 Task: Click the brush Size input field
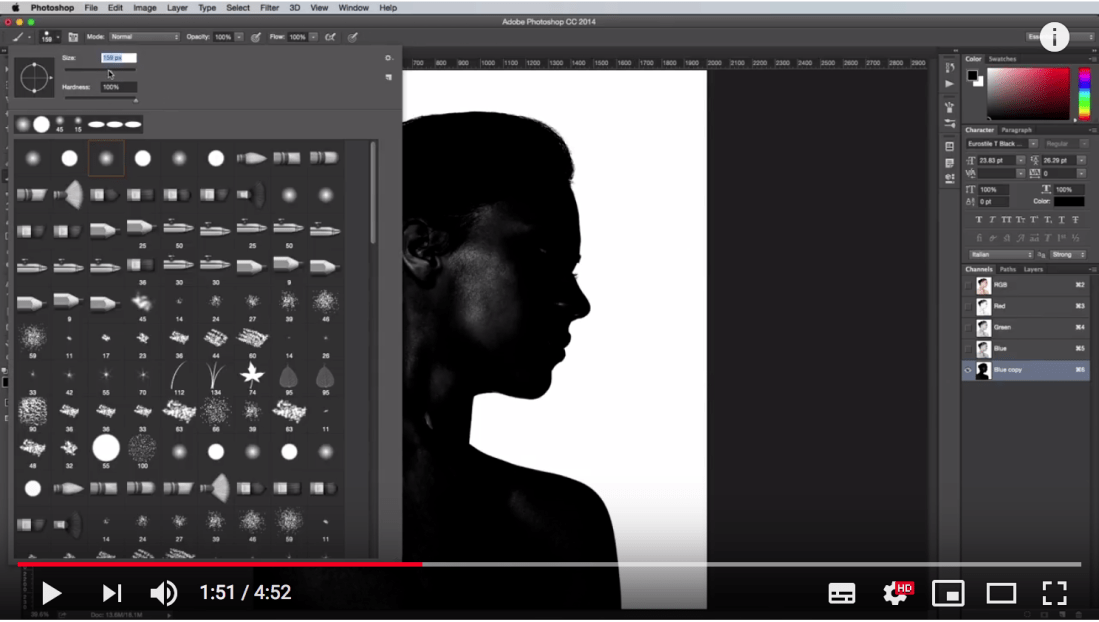click(x=118, y=58)
